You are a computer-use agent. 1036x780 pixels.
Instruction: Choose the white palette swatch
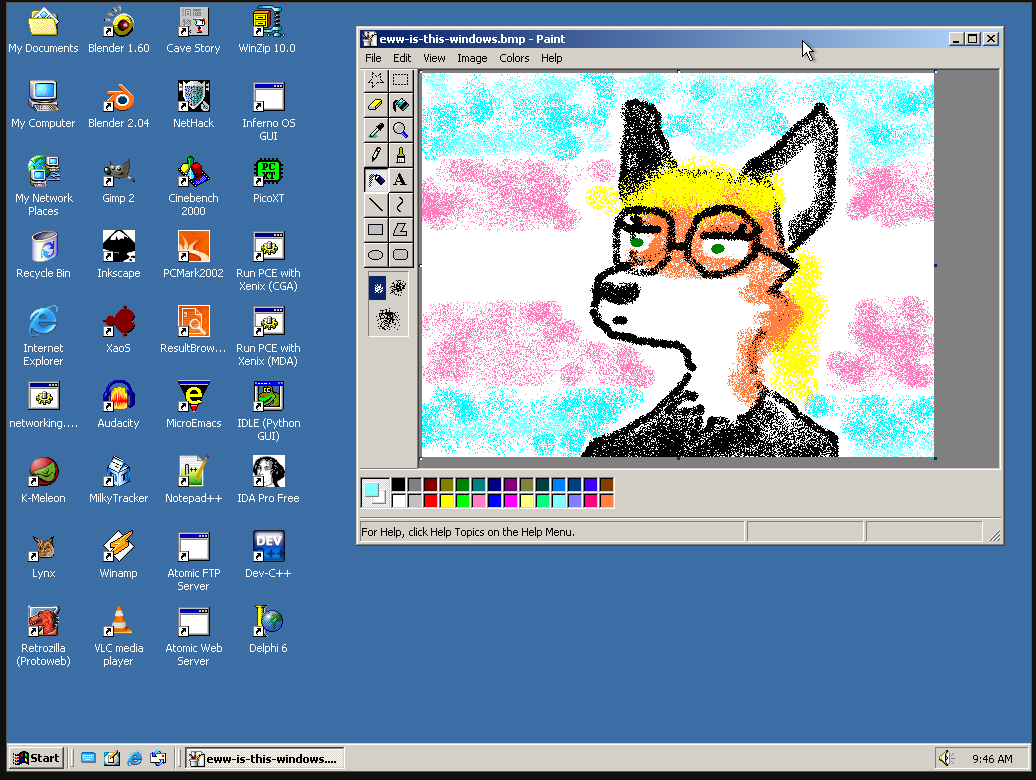pos(398,501)
